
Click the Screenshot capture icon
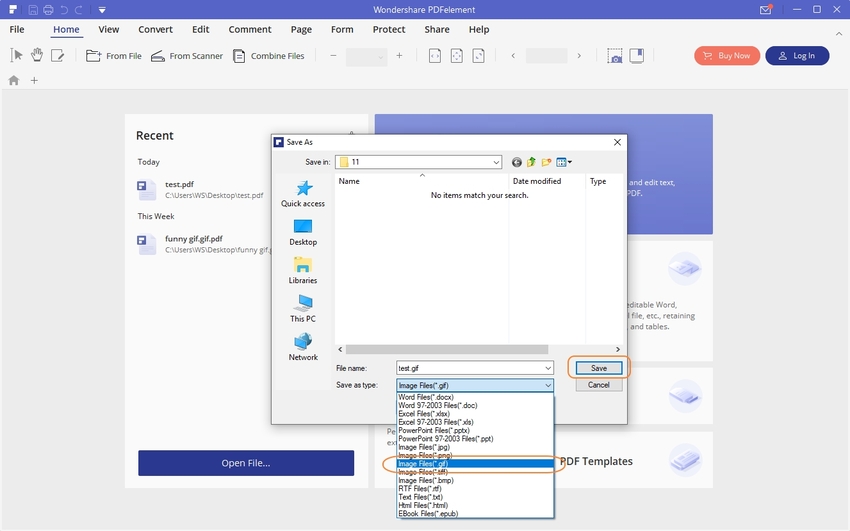click(x=615, y=56)
